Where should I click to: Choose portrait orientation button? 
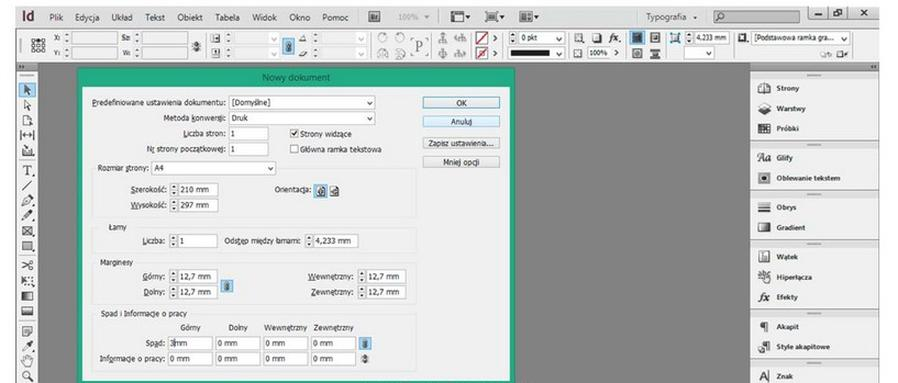tap(321, 191)
